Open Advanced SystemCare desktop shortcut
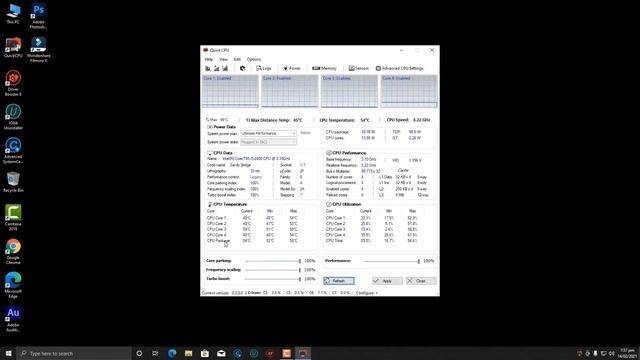Image resolution: width=640 pixels, height=360 pixels. 13,151
